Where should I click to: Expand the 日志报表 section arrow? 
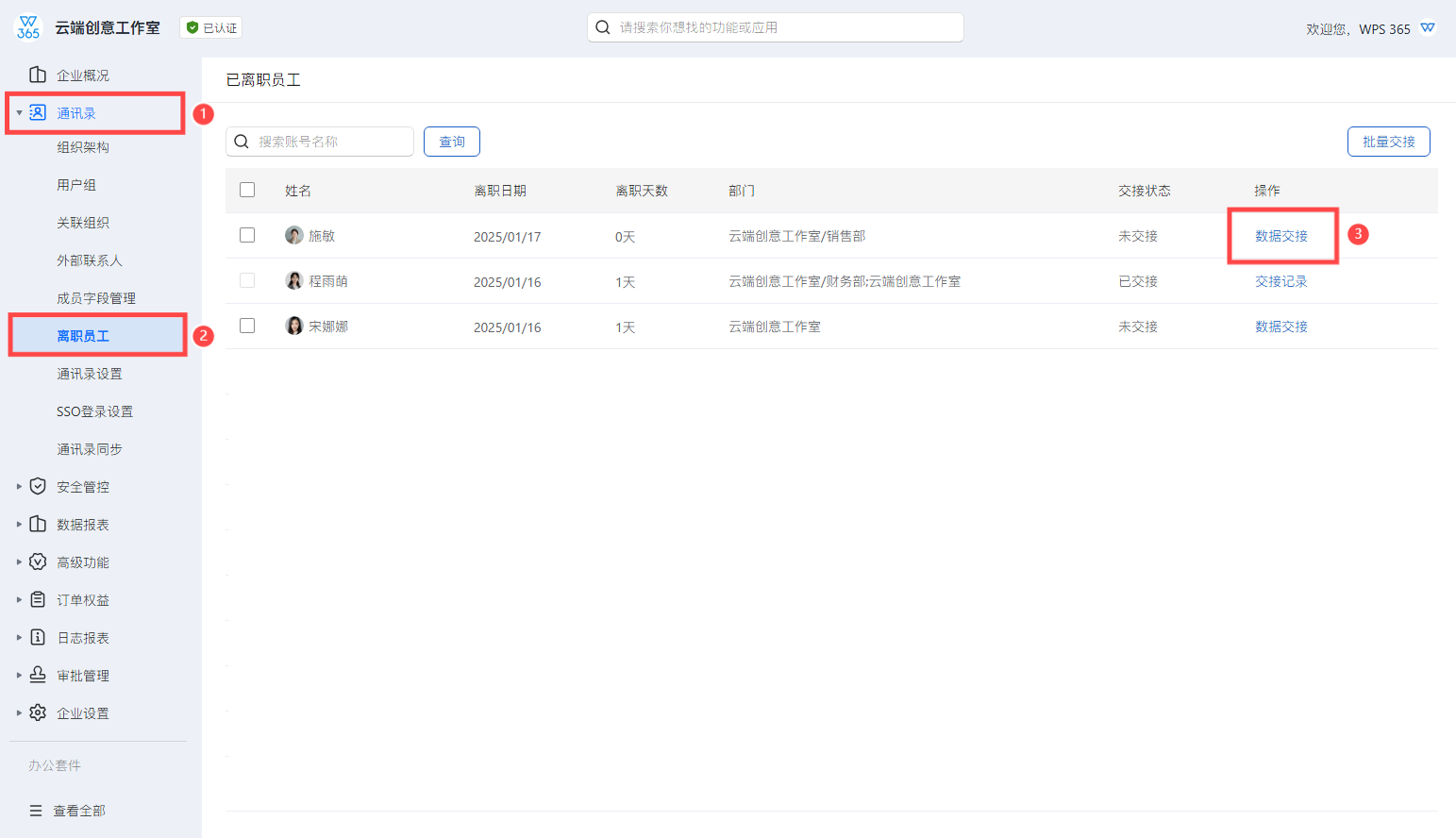click(19, 638)
